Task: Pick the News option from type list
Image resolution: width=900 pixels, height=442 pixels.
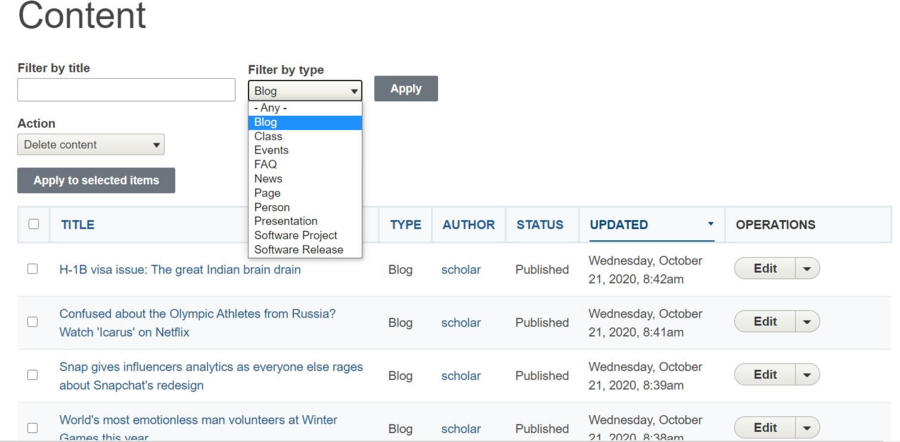Action: [x=268, y=179]
